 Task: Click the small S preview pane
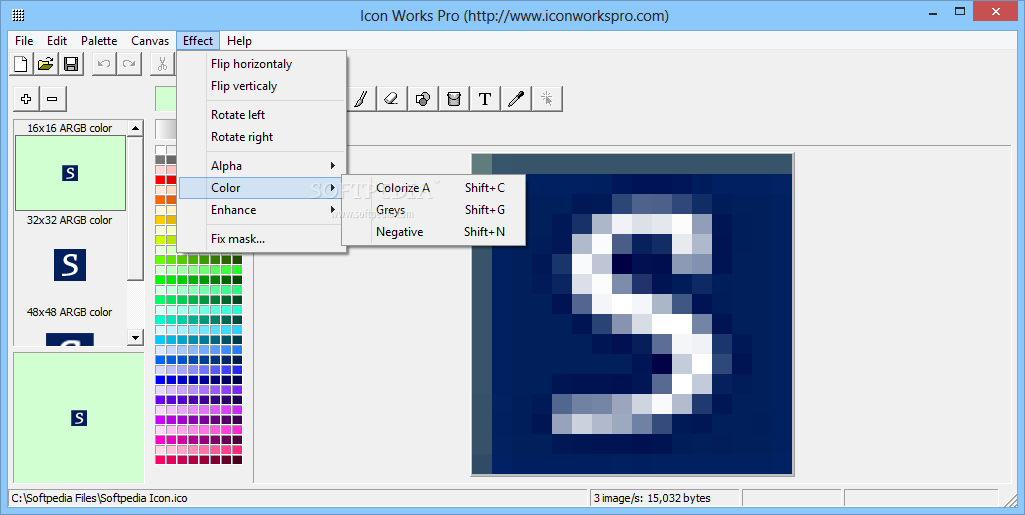pos(78,418)
